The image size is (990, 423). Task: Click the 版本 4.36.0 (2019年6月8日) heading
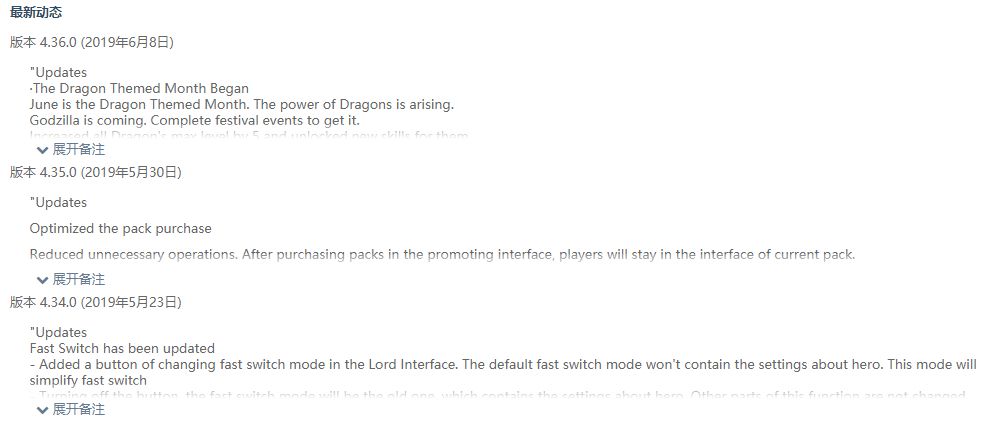click(92, 42)
